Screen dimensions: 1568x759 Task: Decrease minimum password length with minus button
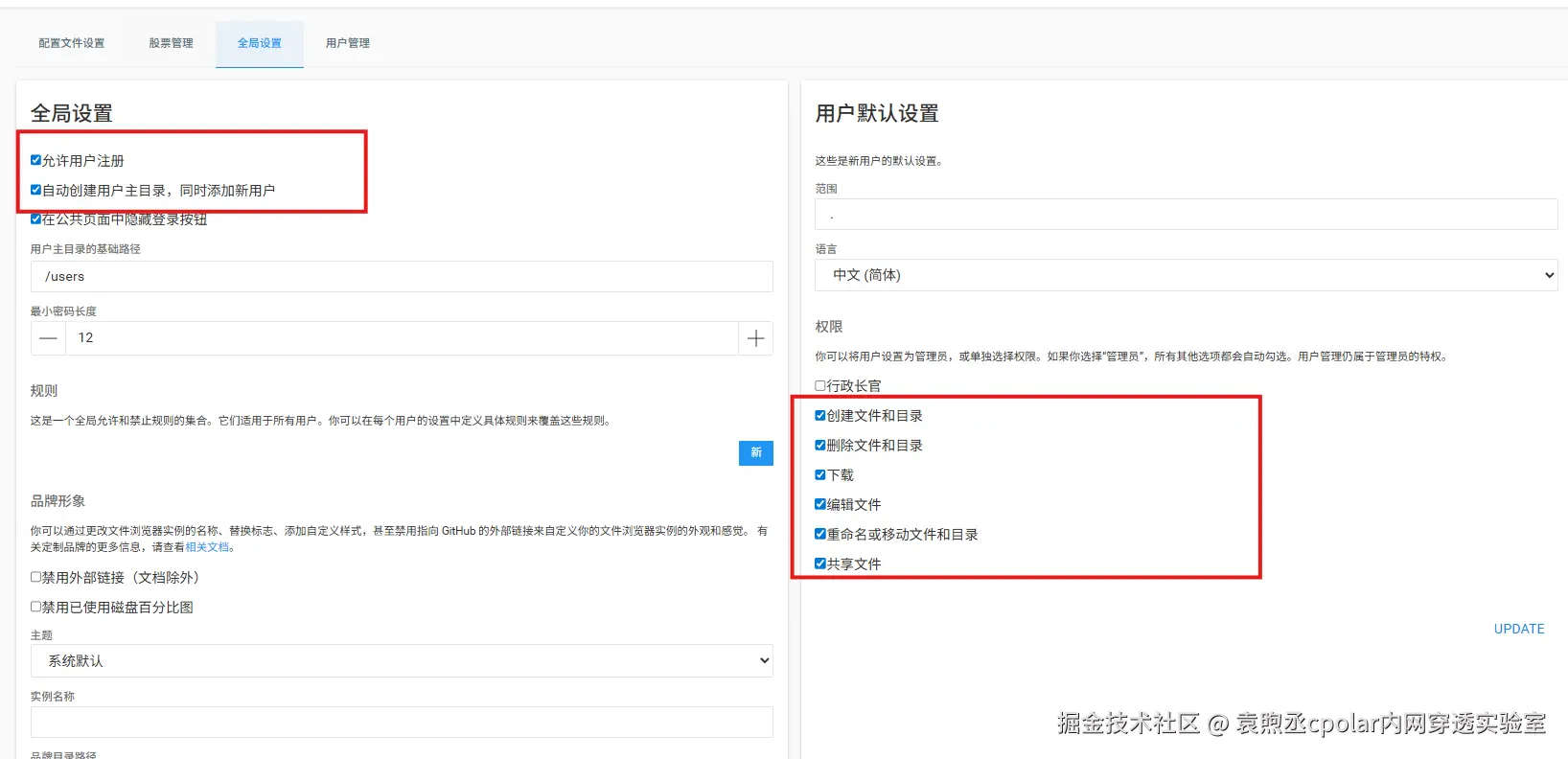(48, 338)
